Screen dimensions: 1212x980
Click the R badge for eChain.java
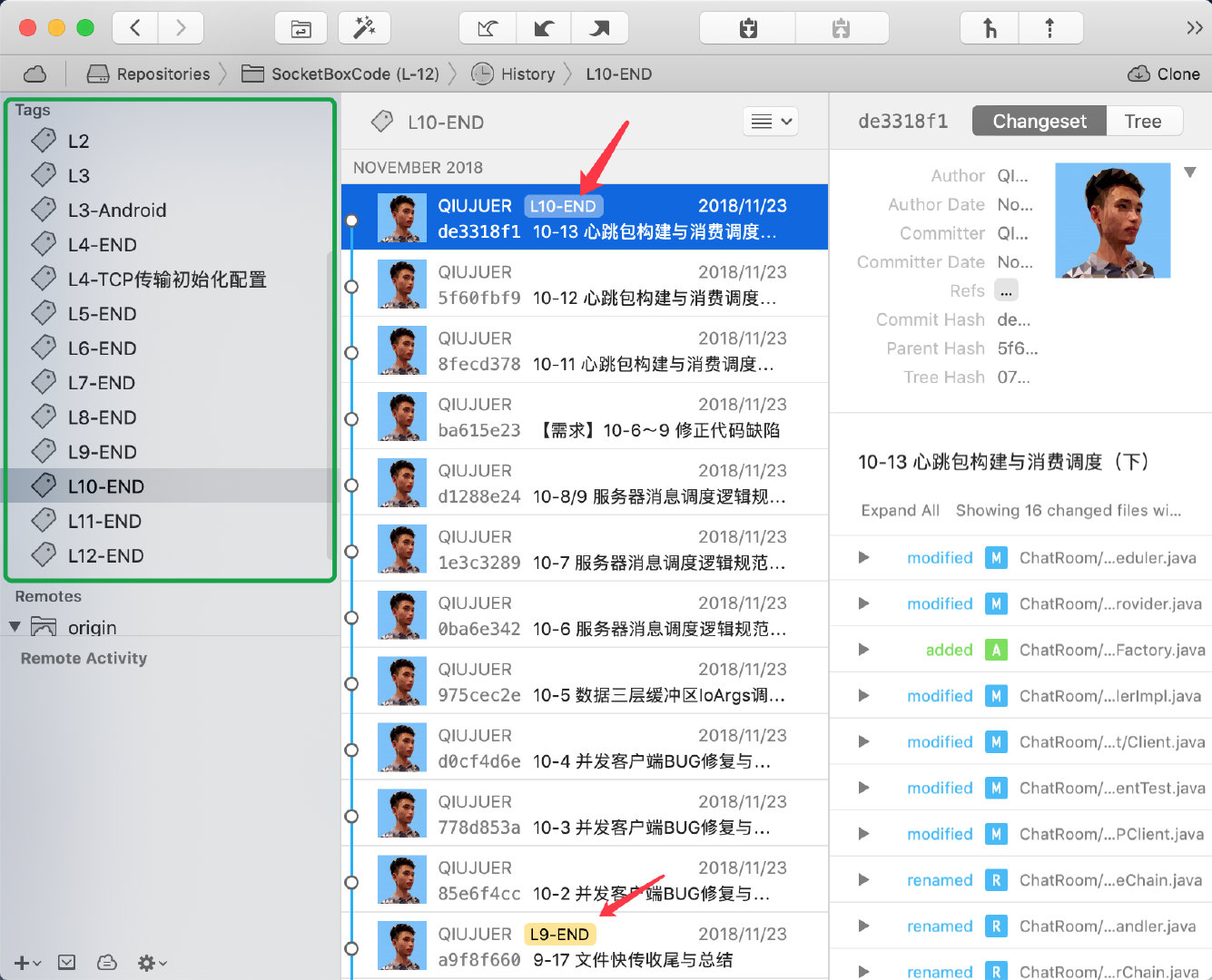[x=996, y=880]
